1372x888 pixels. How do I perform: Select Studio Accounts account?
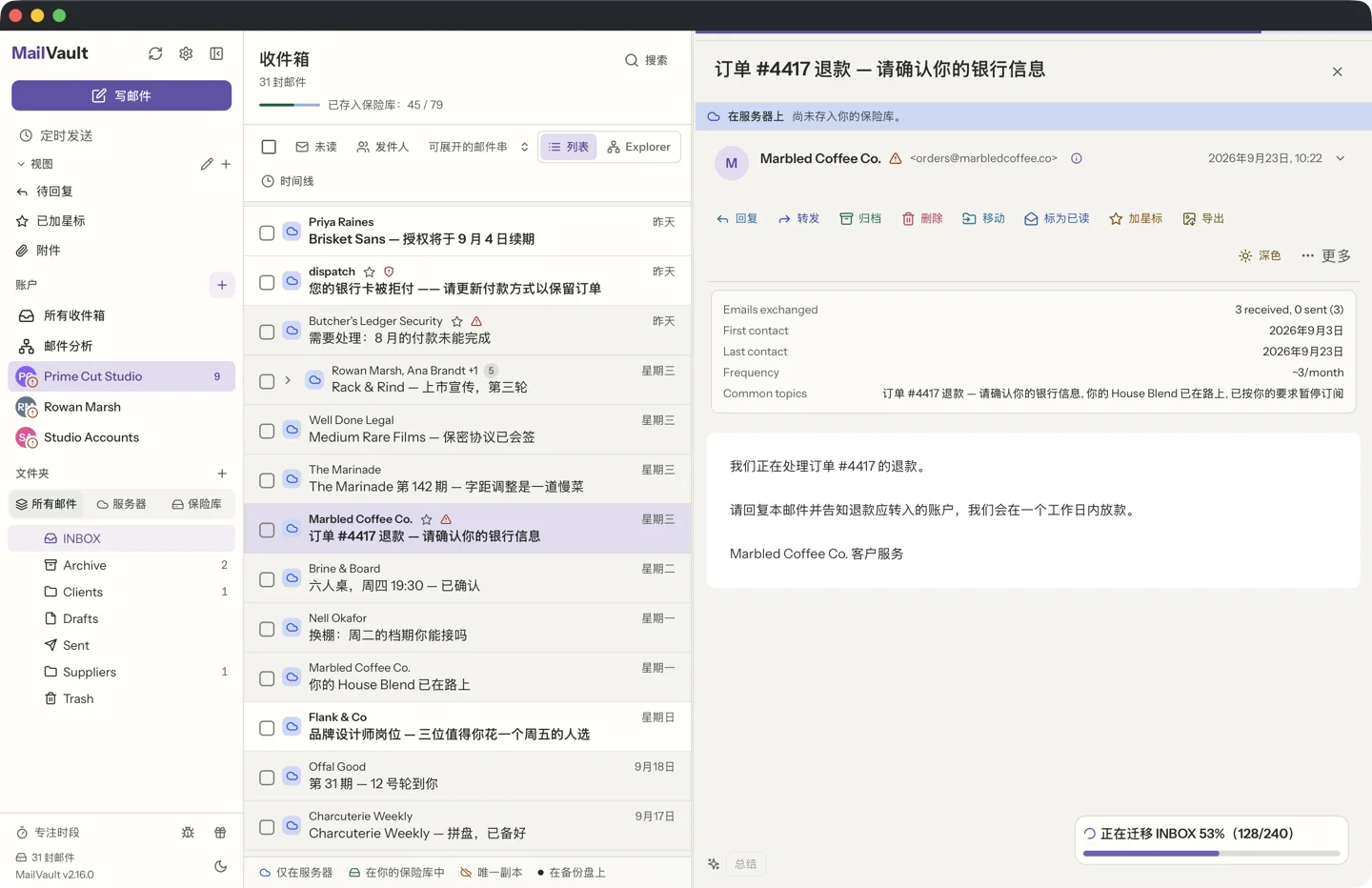[122, 437]
